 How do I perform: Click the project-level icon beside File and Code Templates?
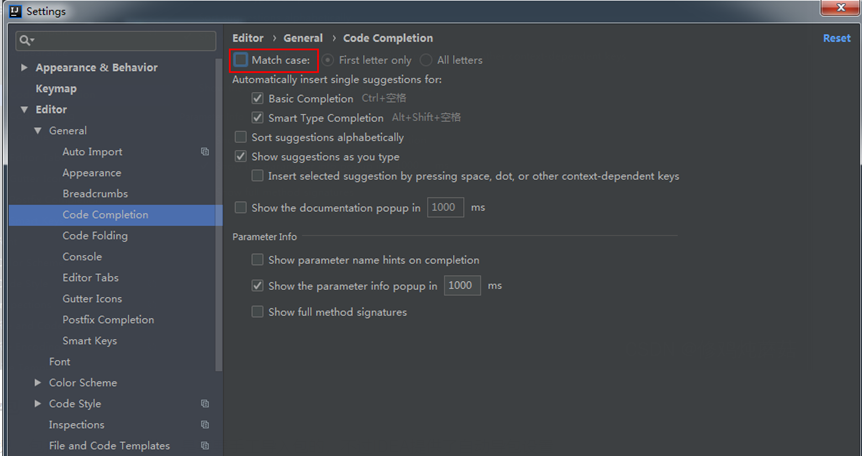(x=205, y=446)
